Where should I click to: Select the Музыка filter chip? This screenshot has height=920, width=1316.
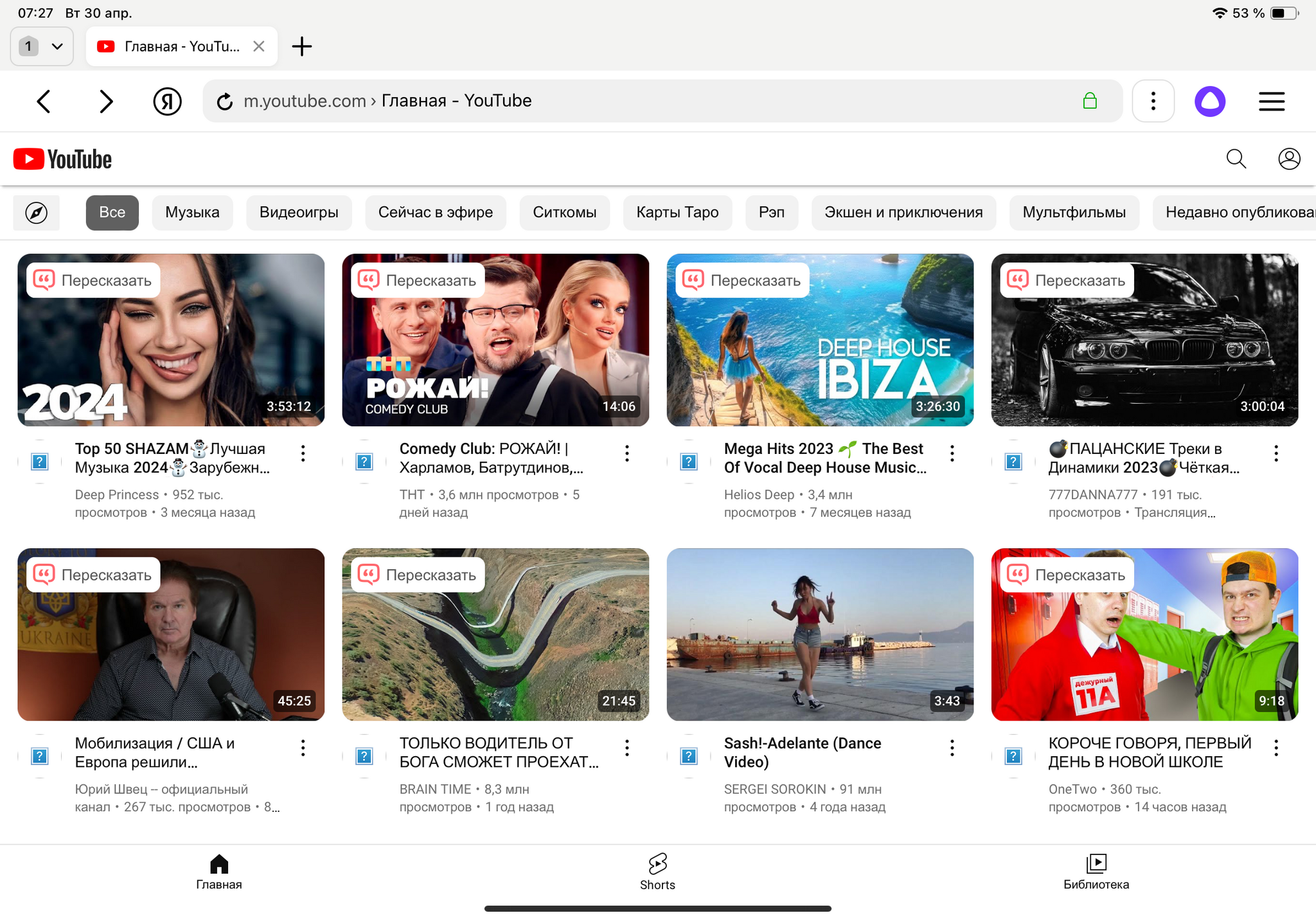(x=192, y=213)
